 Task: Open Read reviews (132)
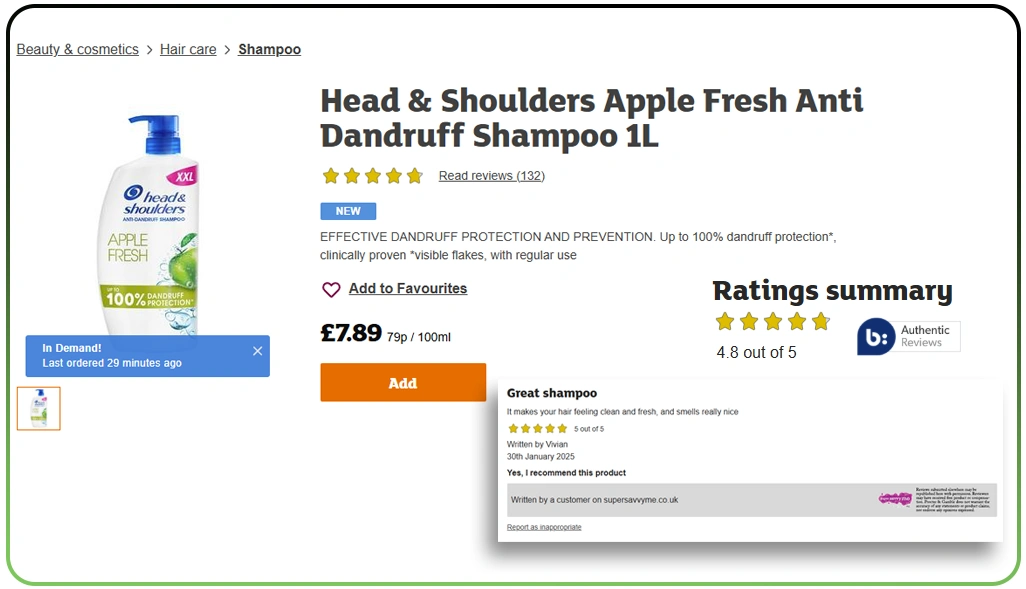click(491, 175)
